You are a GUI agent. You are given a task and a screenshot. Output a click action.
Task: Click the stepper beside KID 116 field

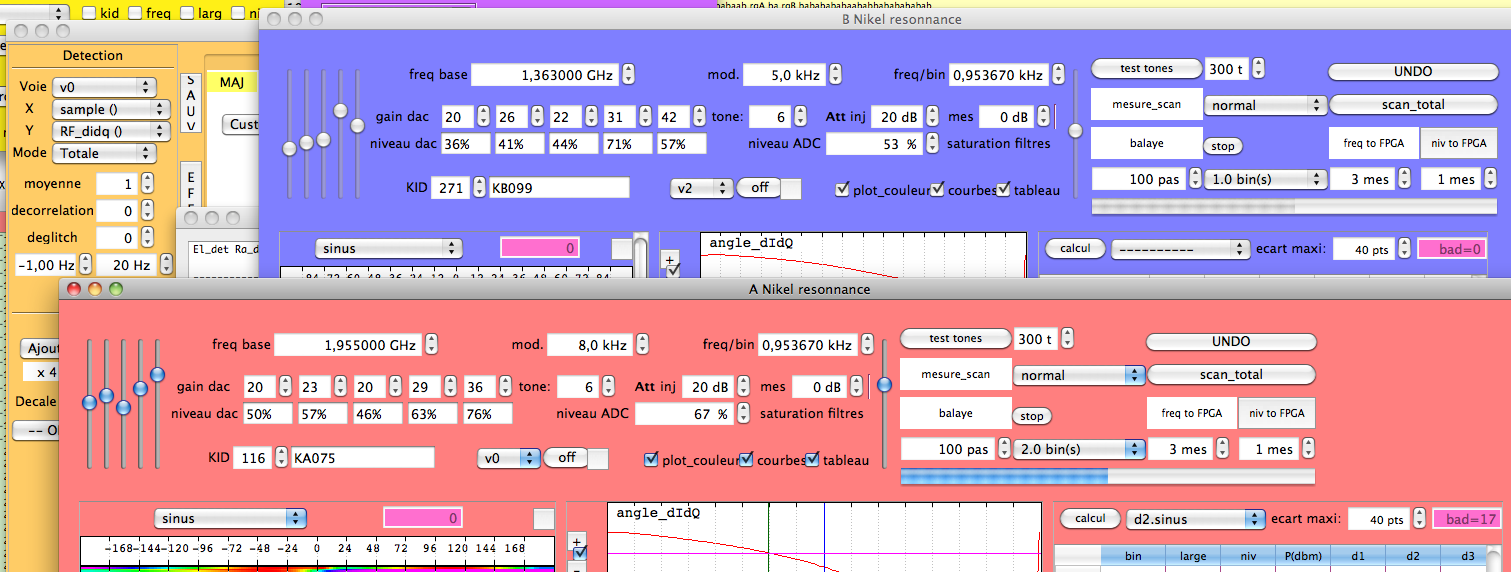[x=281, y=458]
